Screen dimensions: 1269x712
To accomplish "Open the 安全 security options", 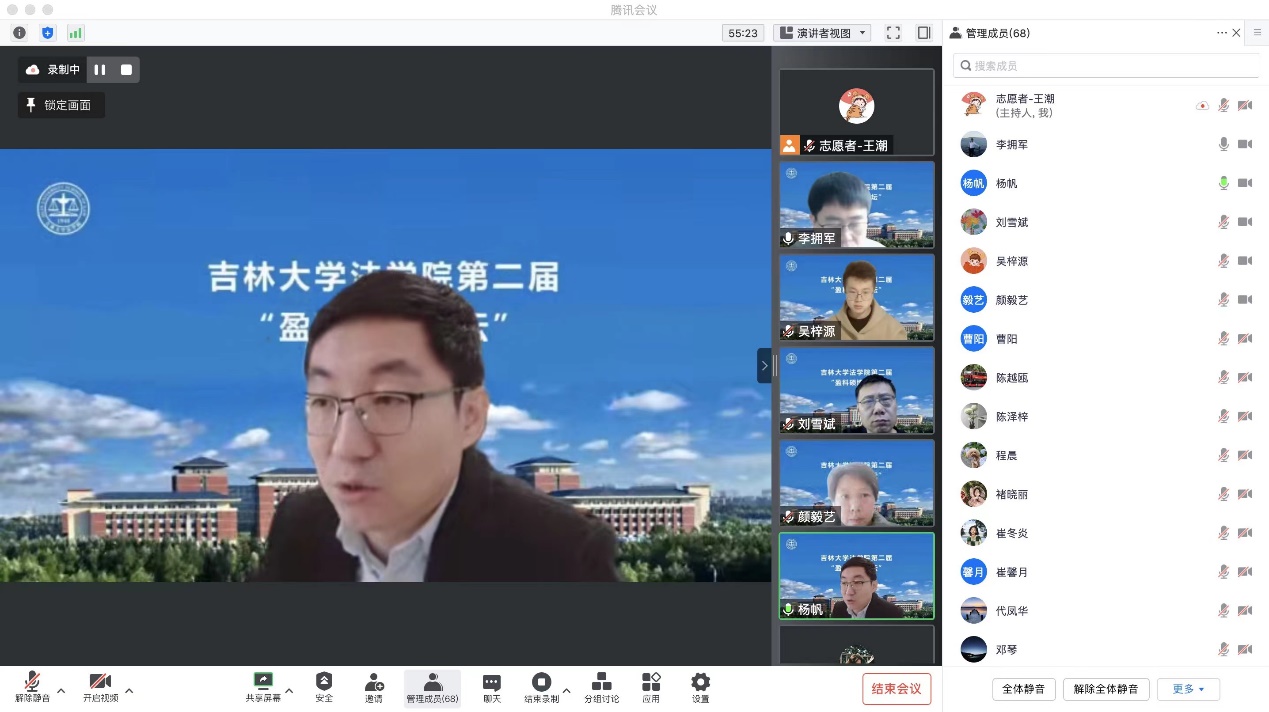I will (x=324, y=687).
